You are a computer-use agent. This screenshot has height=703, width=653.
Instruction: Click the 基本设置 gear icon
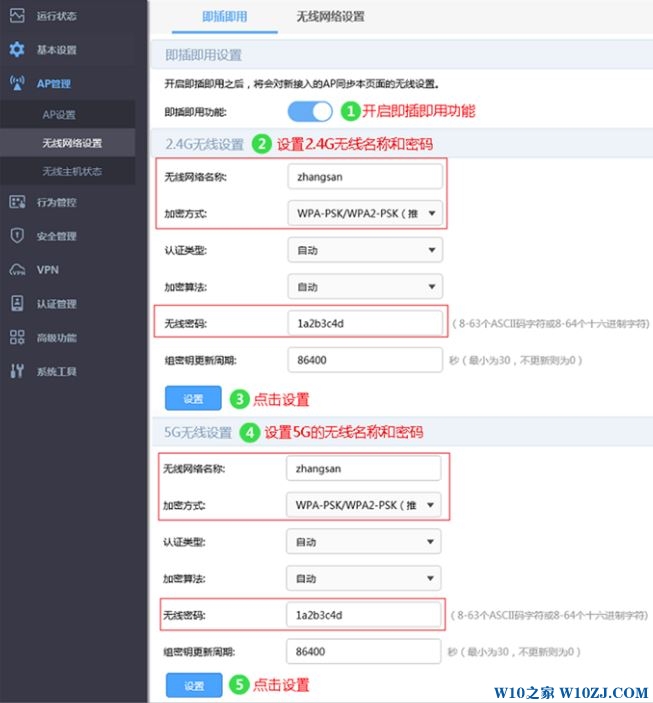click(17, 49)
